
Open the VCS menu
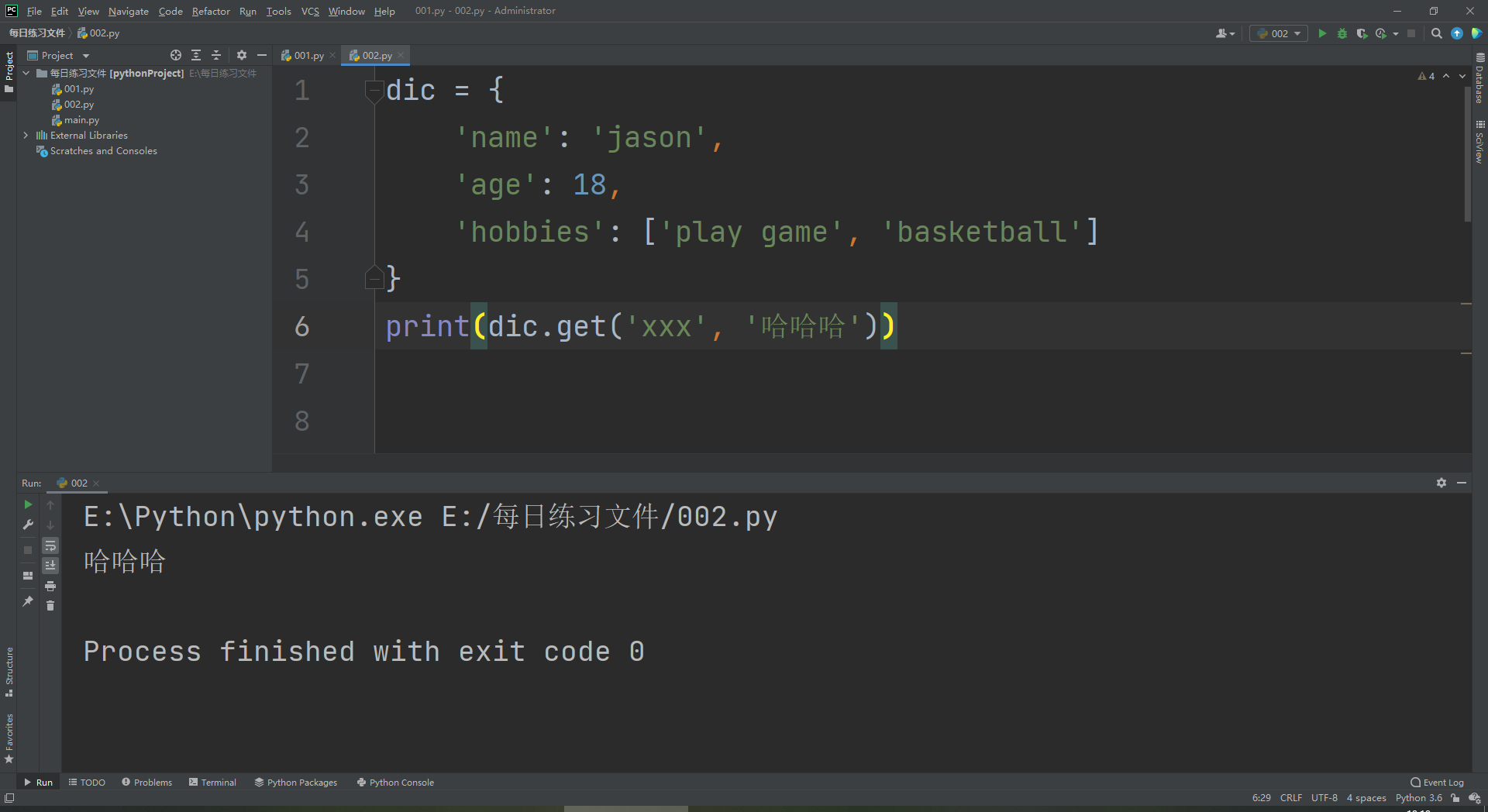pos(310,11)
